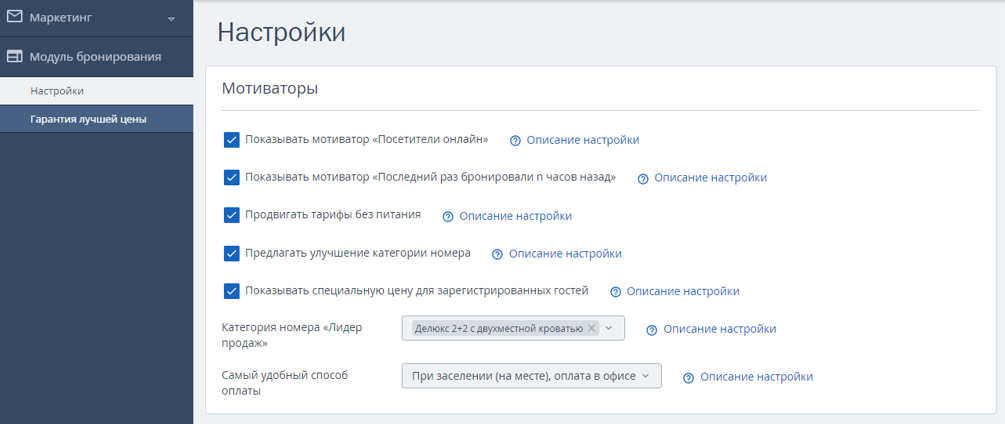The width and height of the screenshot is (1005, 424).
Task: Open Описание настройки link for «Последний раз бронировали»
Action: (710, 178)
